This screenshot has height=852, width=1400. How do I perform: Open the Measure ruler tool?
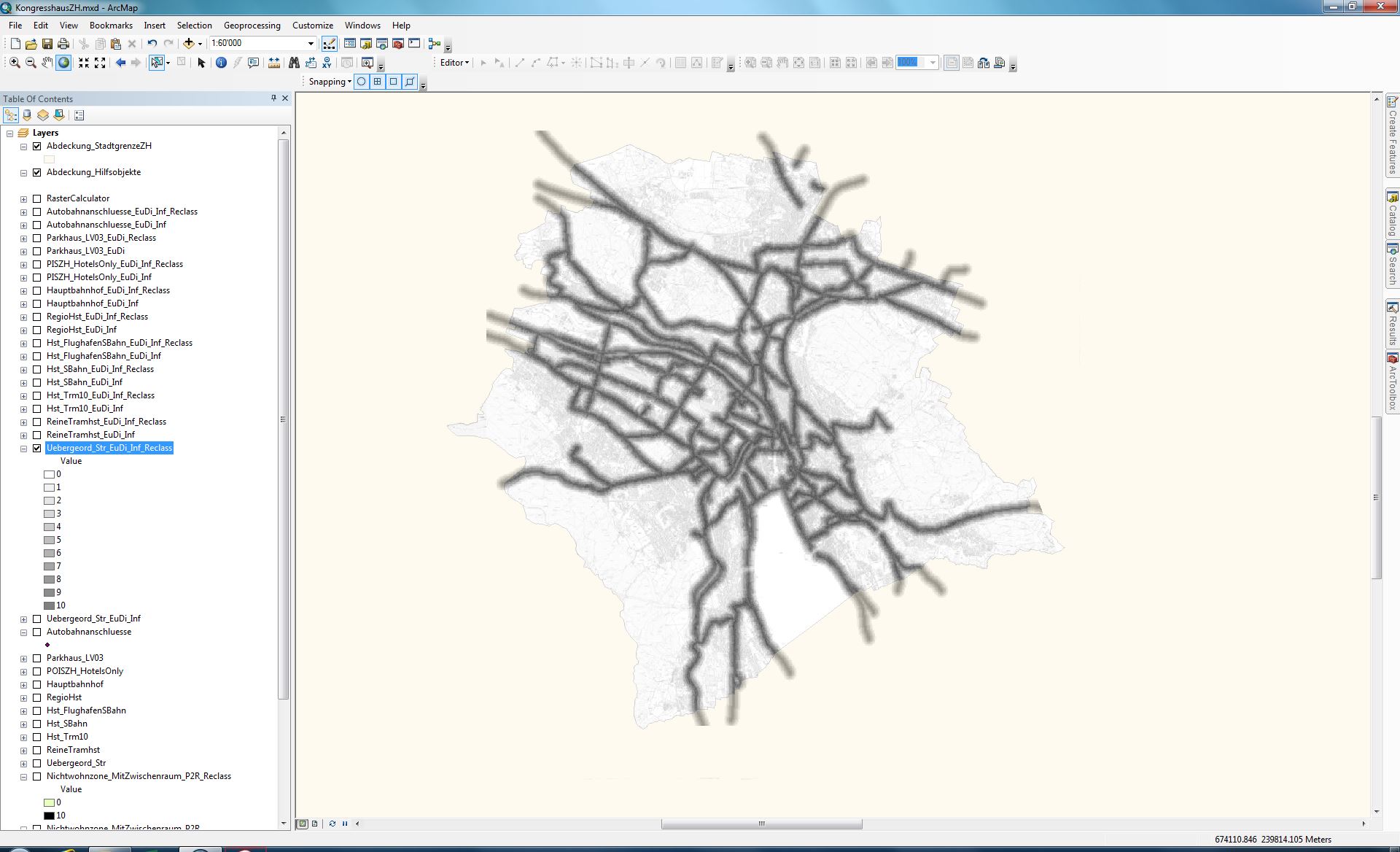pos(274,63)
